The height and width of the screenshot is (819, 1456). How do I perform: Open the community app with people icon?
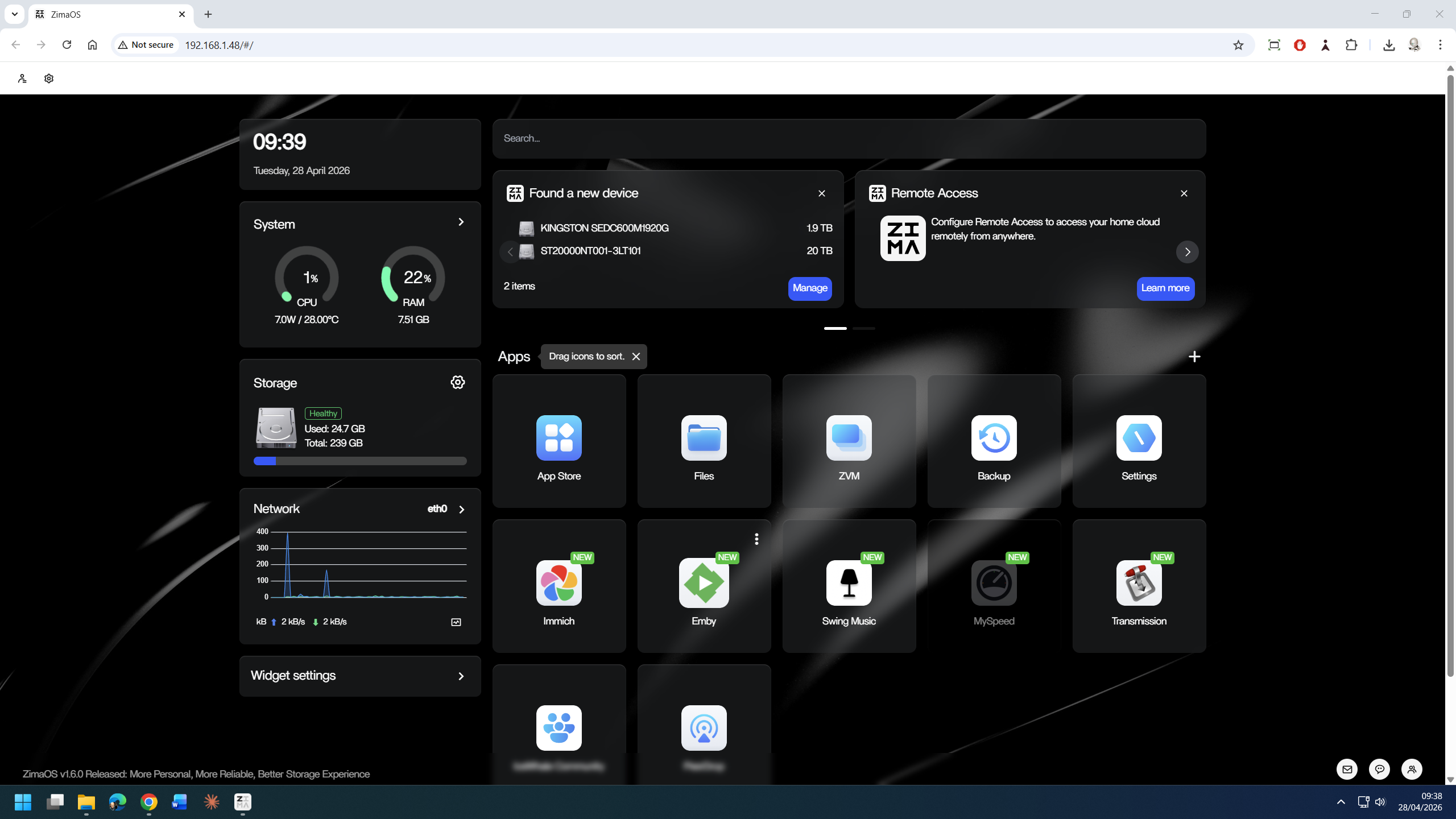559,728
